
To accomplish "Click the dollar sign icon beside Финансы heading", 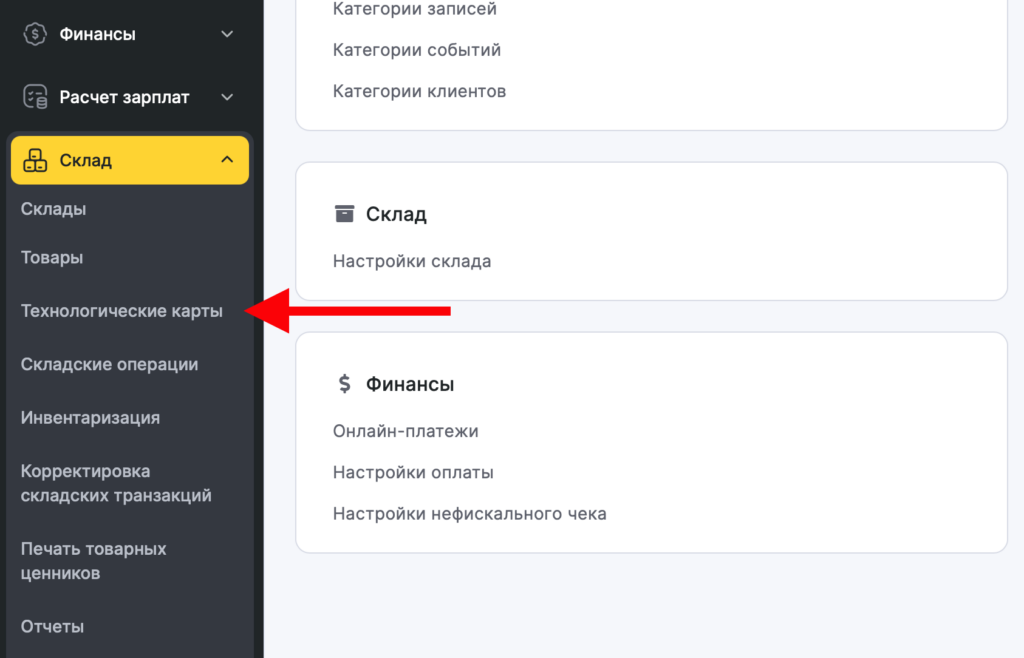I will click(x=345, y=384).
